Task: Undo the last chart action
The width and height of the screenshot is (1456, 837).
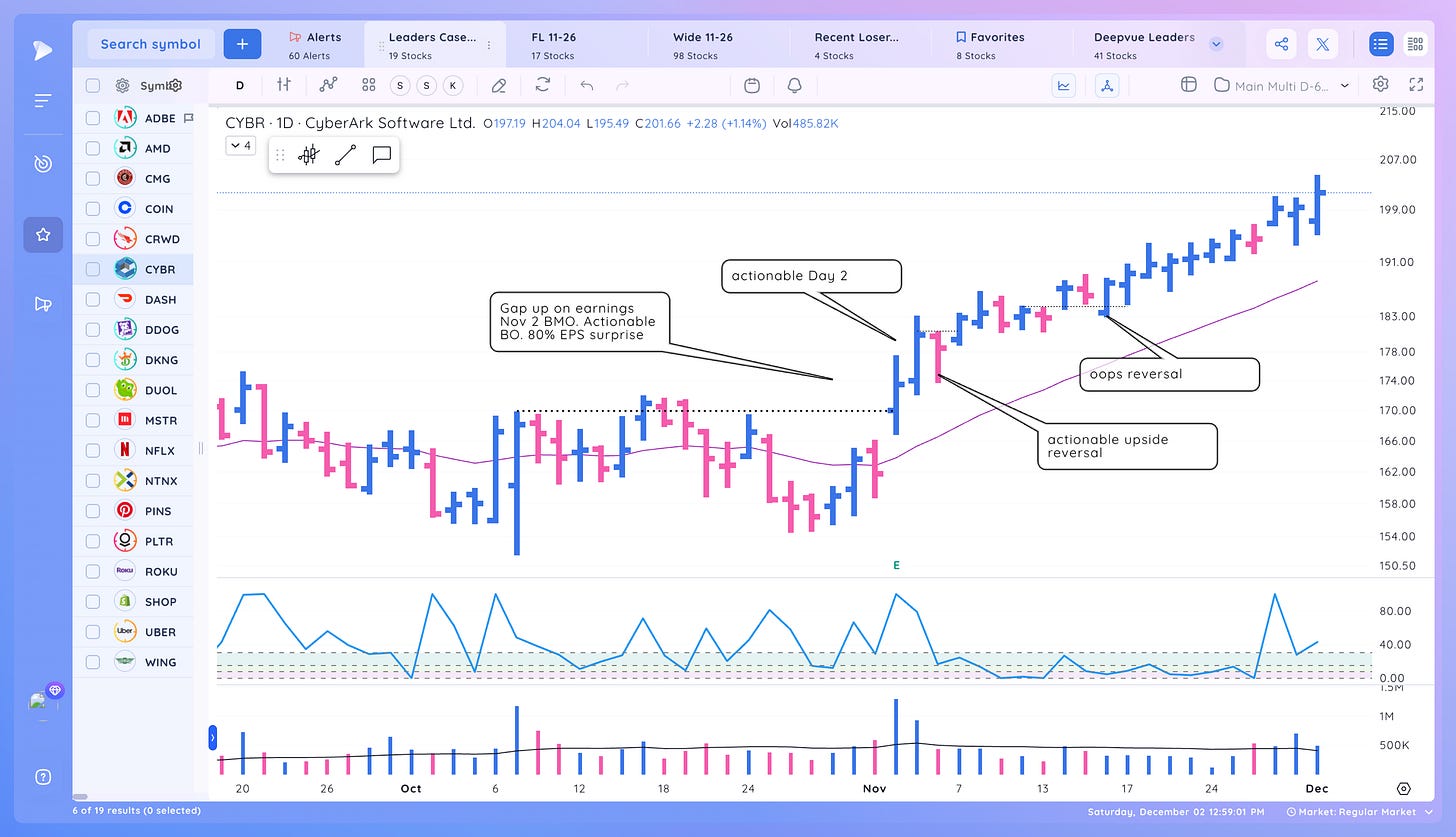Action: [587, 85]
